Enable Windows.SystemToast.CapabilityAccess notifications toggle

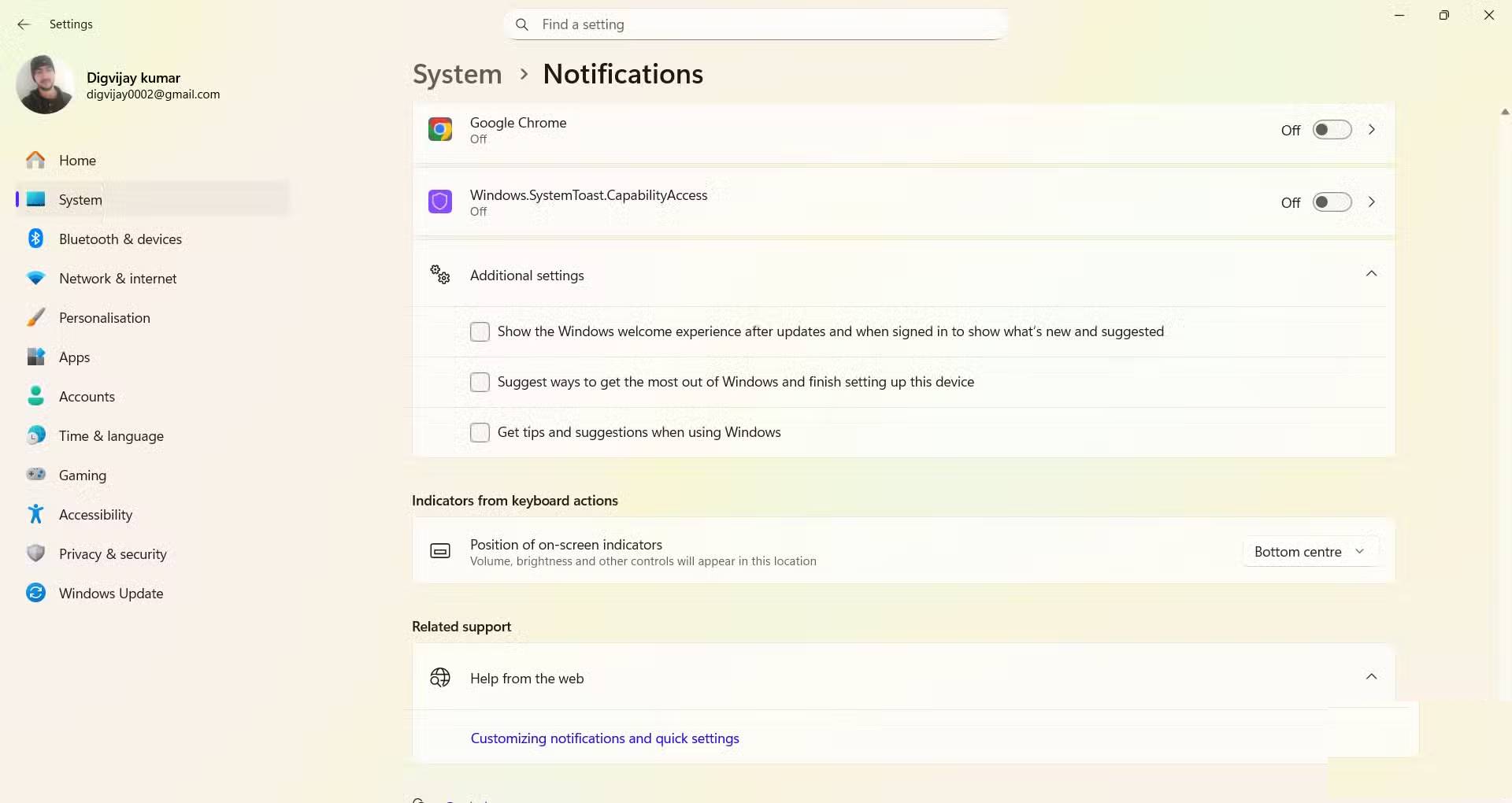tap(1332, 202)
